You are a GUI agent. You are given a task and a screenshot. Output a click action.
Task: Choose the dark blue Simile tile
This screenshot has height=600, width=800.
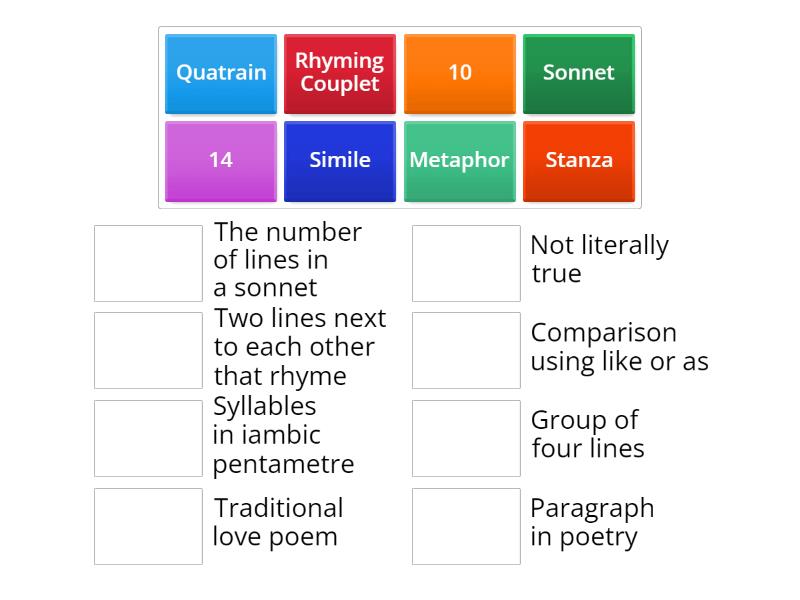340,161
